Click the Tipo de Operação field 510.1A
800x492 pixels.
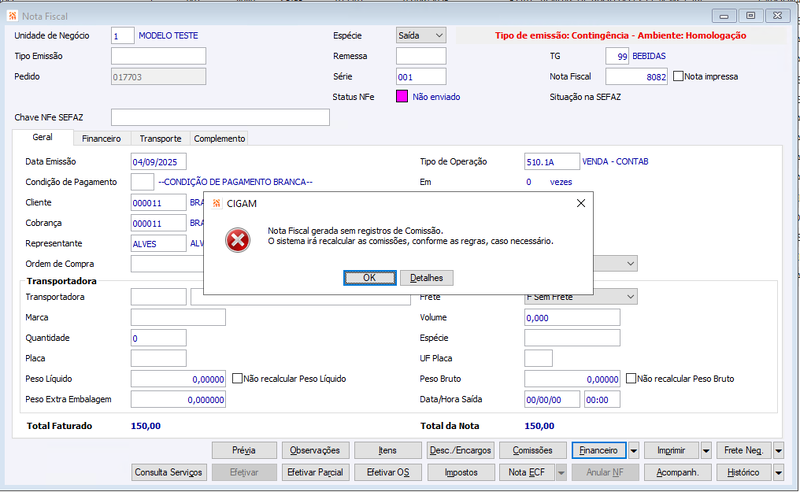552,162
